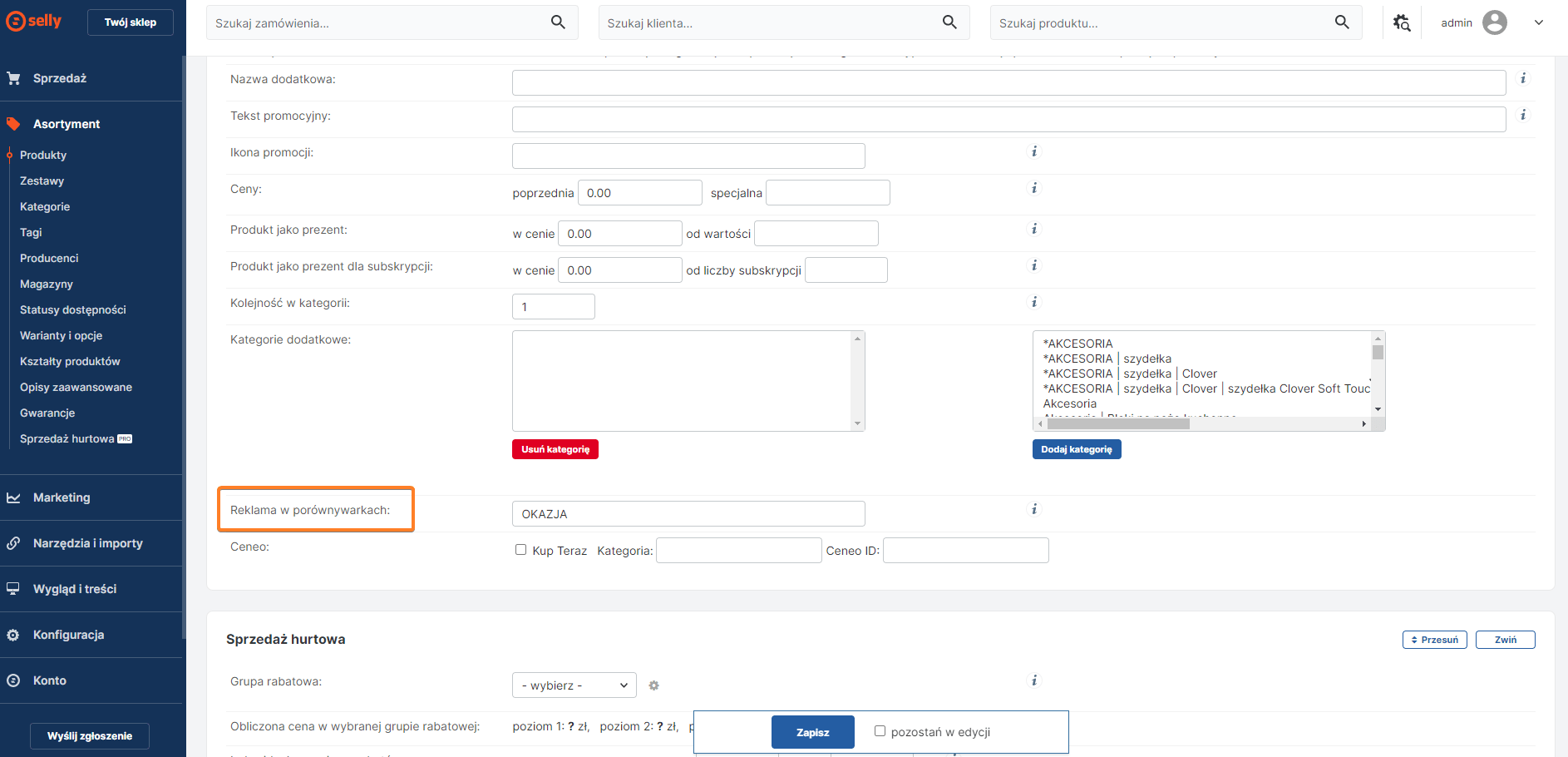The image size is (1568, 757).
Task: Expand the admin account menu chevron
Action: click(x=1538, y=22)
